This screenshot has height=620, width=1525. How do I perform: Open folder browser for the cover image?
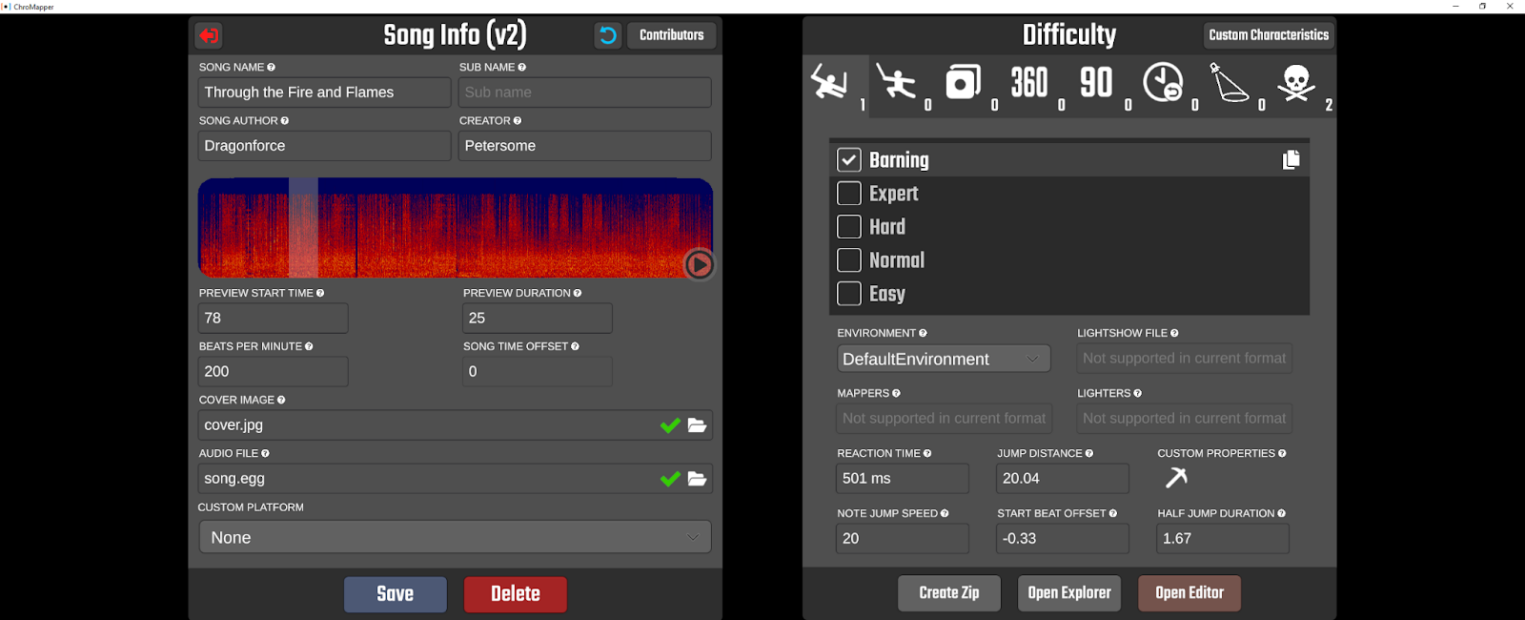click(697, 426)
